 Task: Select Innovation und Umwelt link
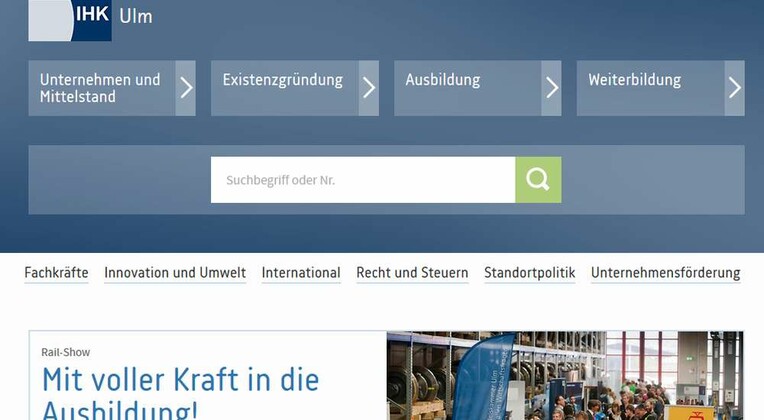[x=175, y=273]
